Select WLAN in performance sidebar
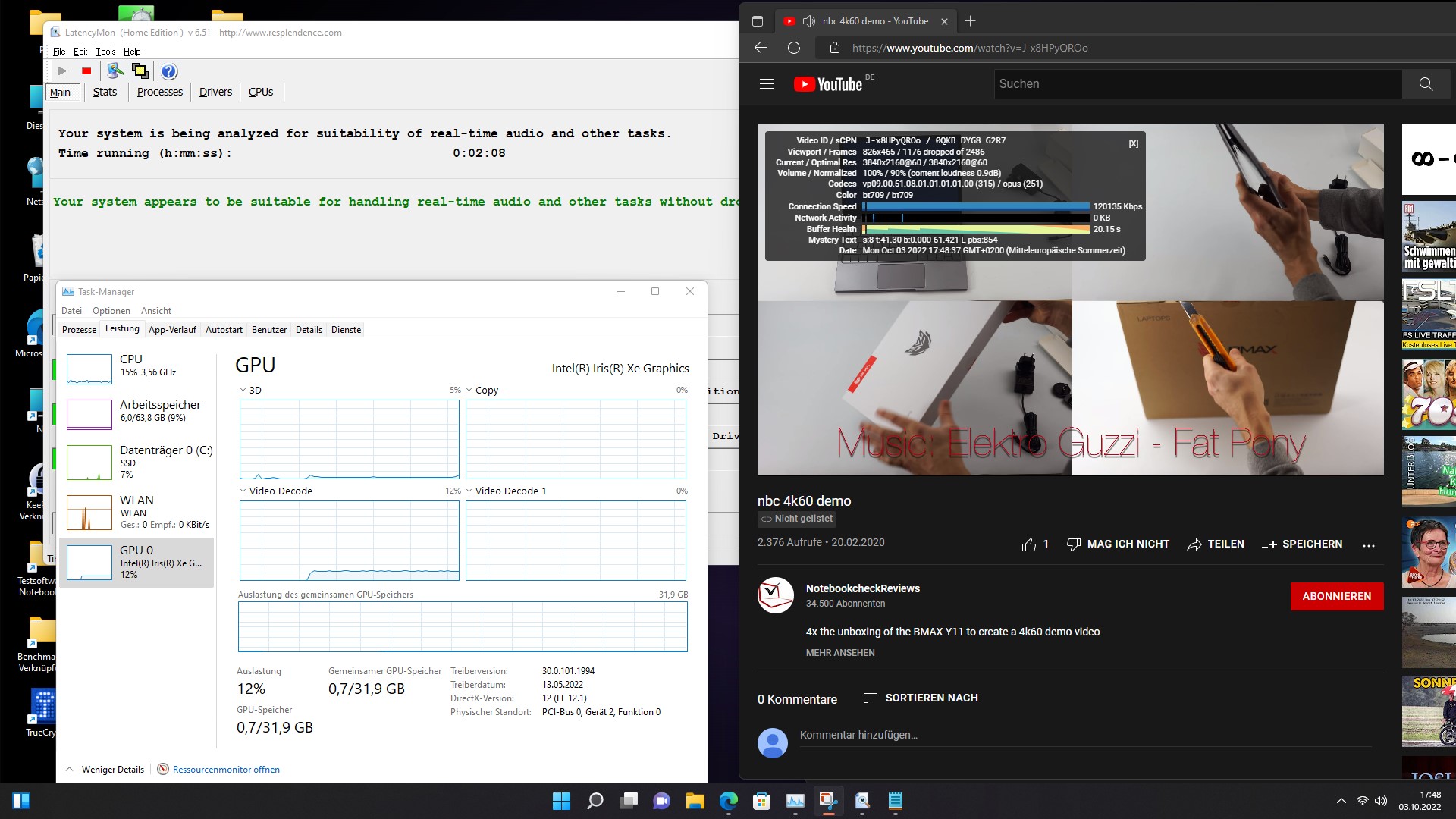The image size is (1456, 819). [136, 512]
